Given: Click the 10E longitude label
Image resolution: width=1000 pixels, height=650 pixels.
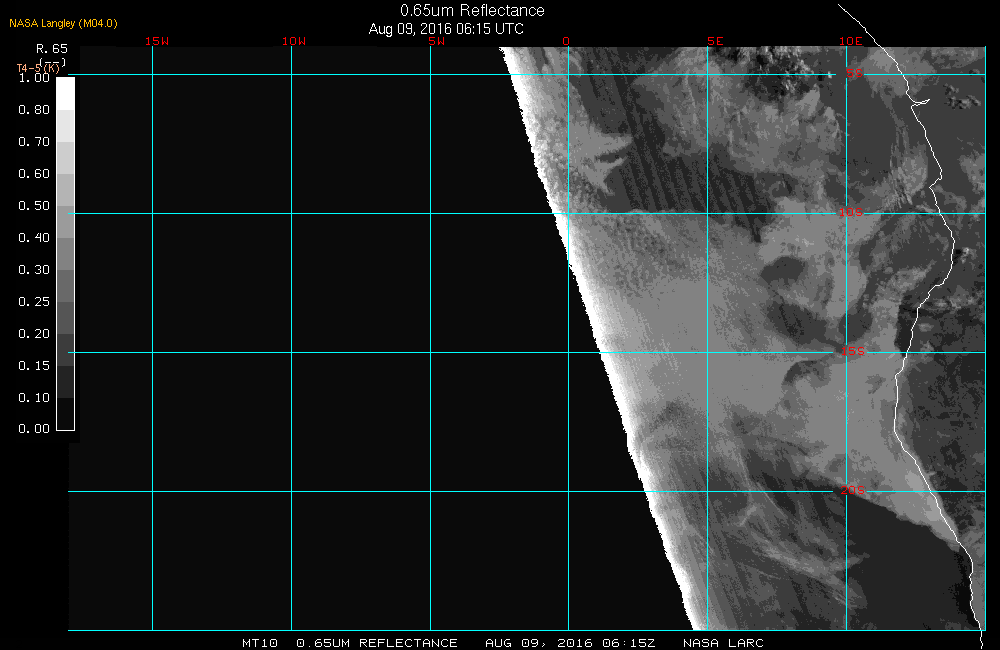Looking at the screenshot, I should coord(850,41).
